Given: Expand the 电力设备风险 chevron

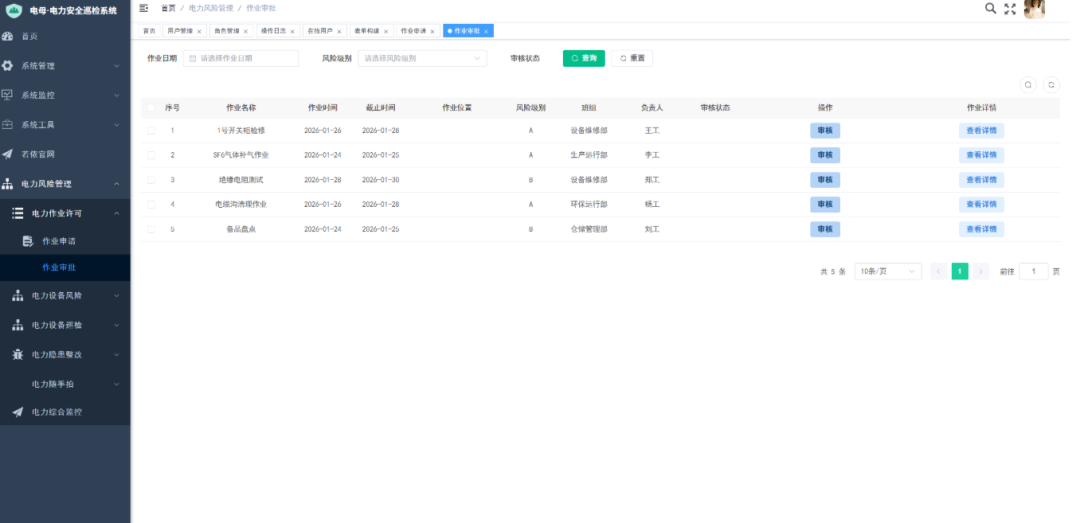Looking at the screenshot, I should coord(116,296).
